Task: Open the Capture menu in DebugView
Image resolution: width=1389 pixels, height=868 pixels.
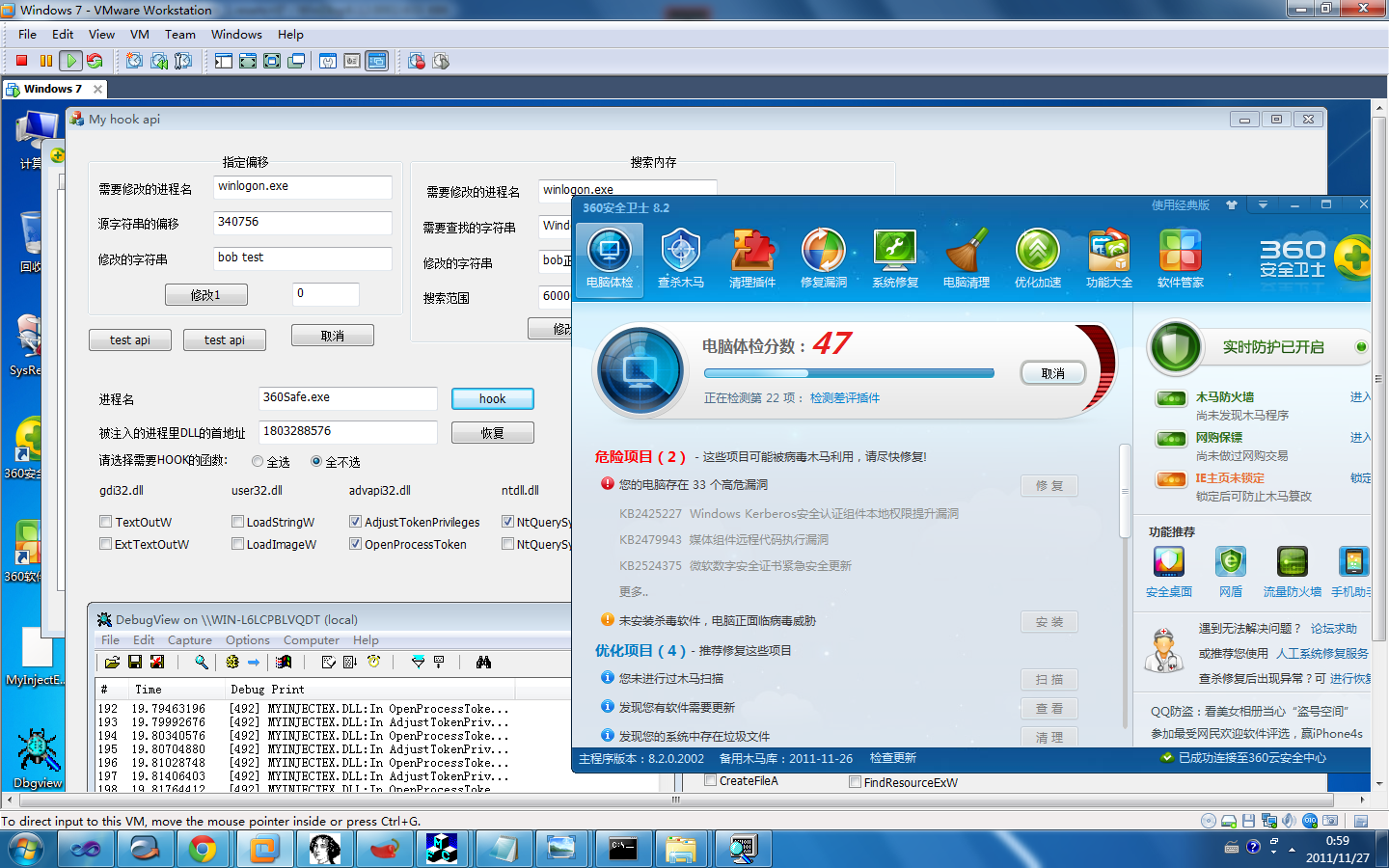Action: (190, 640)
